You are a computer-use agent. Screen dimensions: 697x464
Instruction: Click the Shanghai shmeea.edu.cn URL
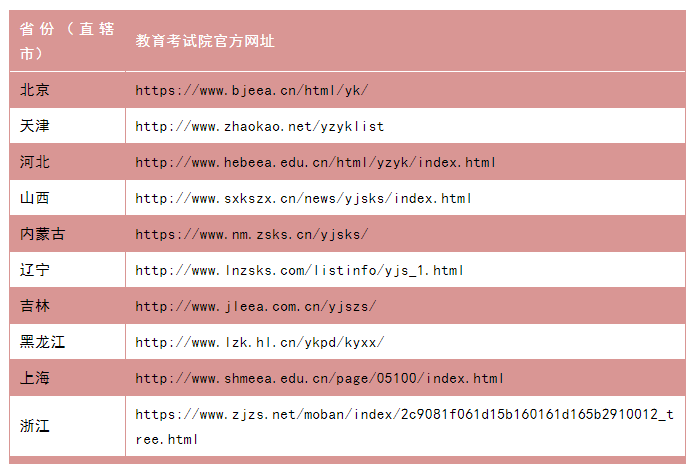319,378
